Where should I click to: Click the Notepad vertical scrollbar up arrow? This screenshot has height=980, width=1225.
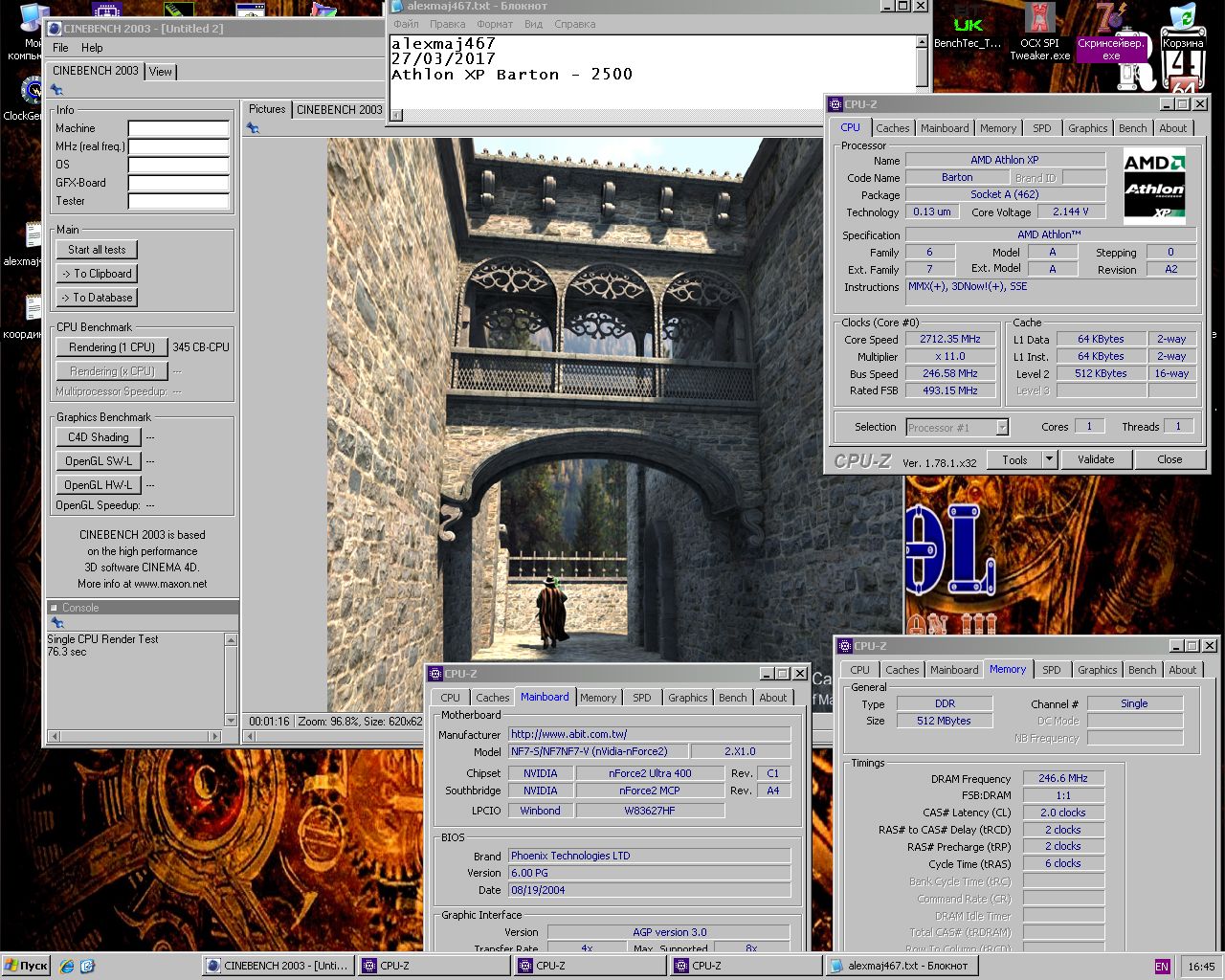coord(923,42)
